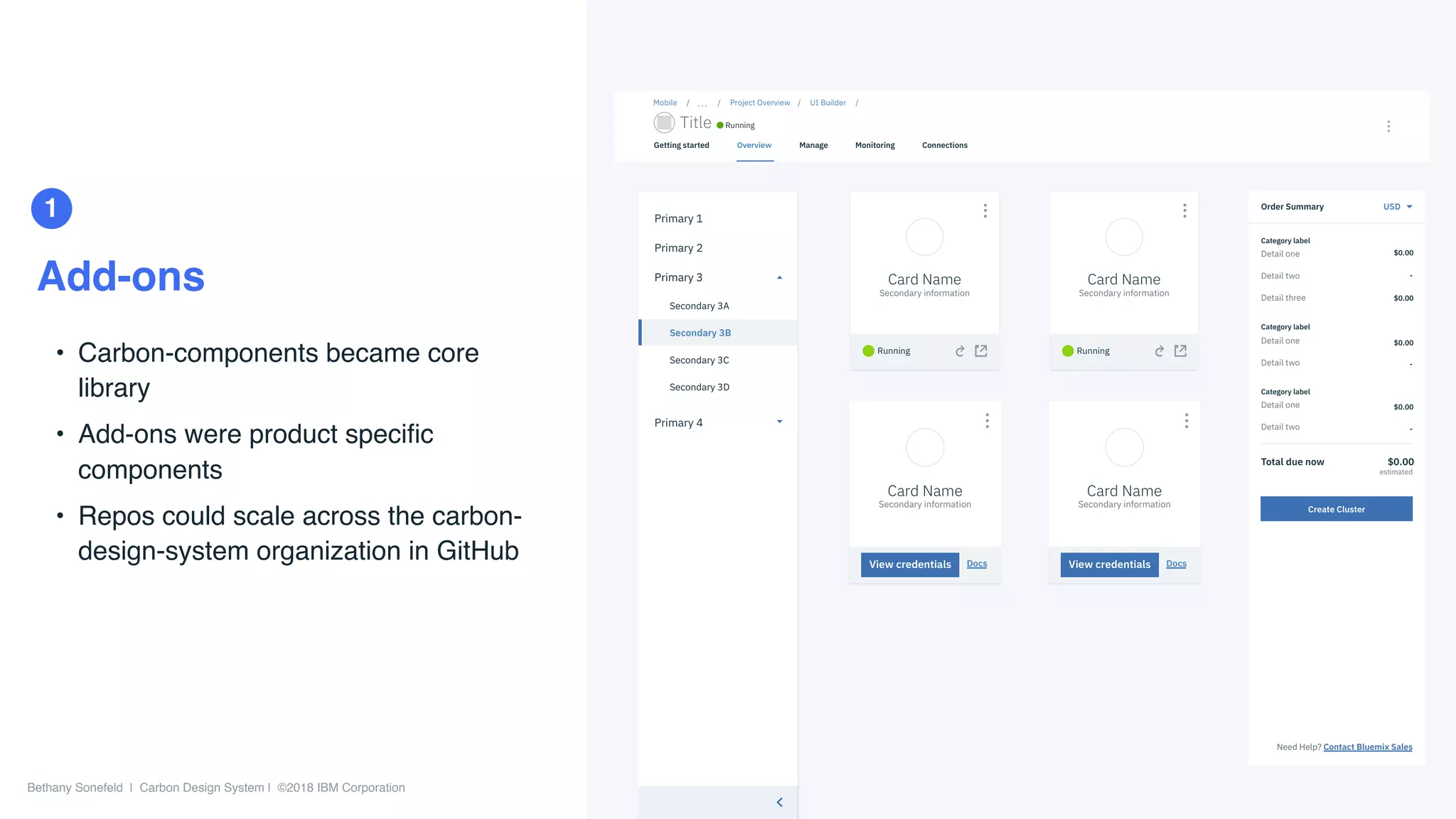1456x819 pixels.
Task: Click restart icon on second Running card
Action: coord(1160,351)
